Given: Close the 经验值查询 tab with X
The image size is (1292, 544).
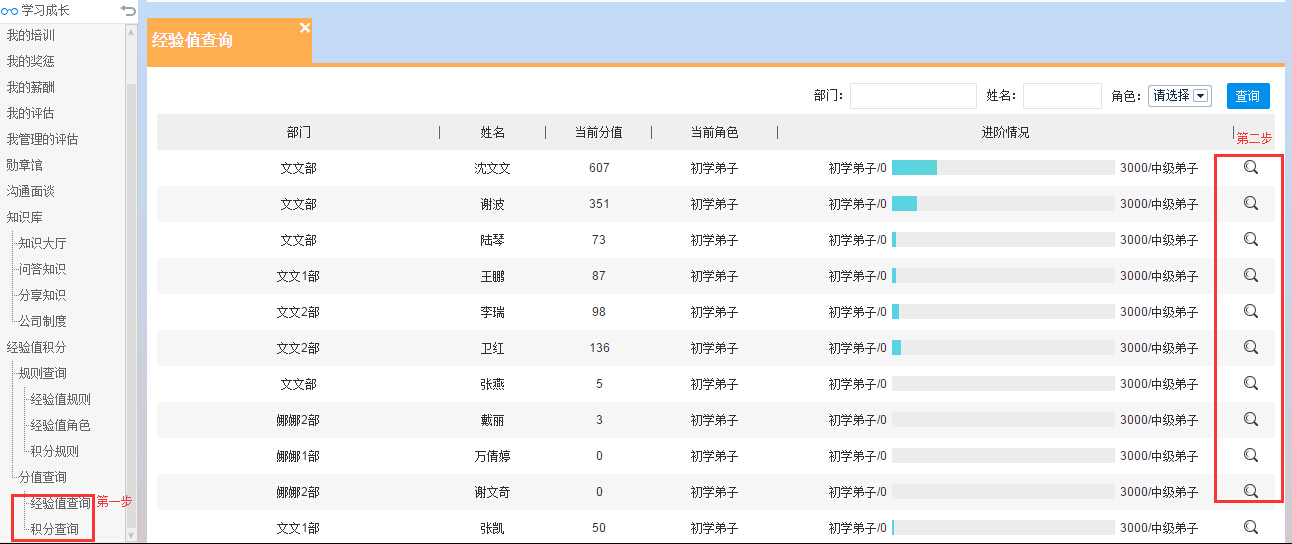Looking at the screenshot, I should [x=305, y=28].
